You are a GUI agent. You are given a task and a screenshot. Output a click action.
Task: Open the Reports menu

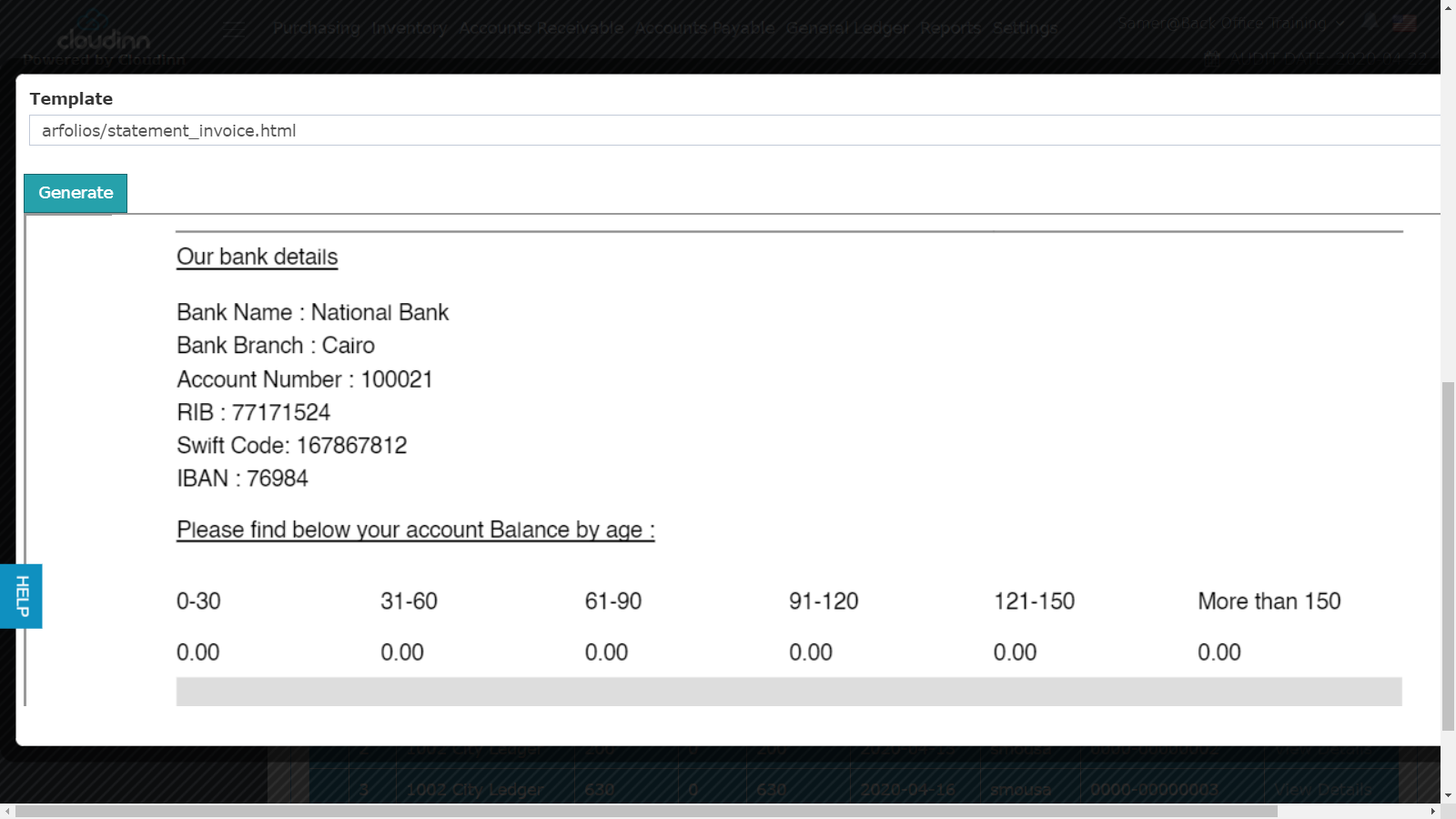click(950, 28)
